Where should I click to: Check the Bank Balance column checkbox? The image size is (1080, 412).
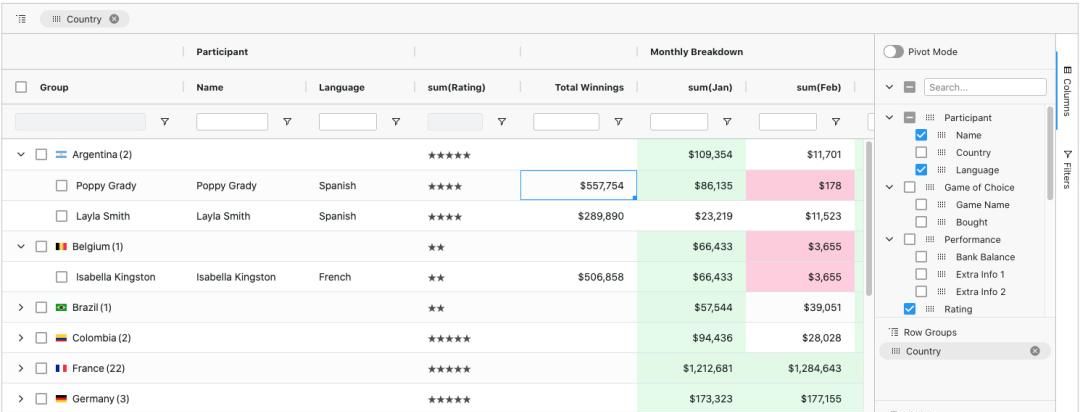pyautogui.click(x=923, y=257)
